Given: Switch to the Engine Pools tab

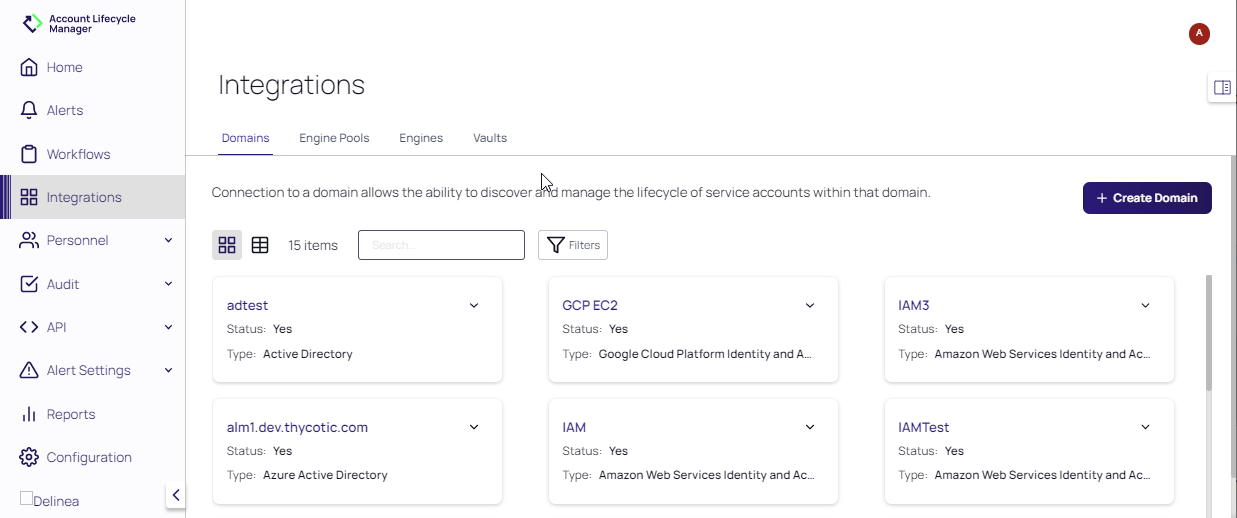Looking at the screenshot, I should click(x=334, y=138).
